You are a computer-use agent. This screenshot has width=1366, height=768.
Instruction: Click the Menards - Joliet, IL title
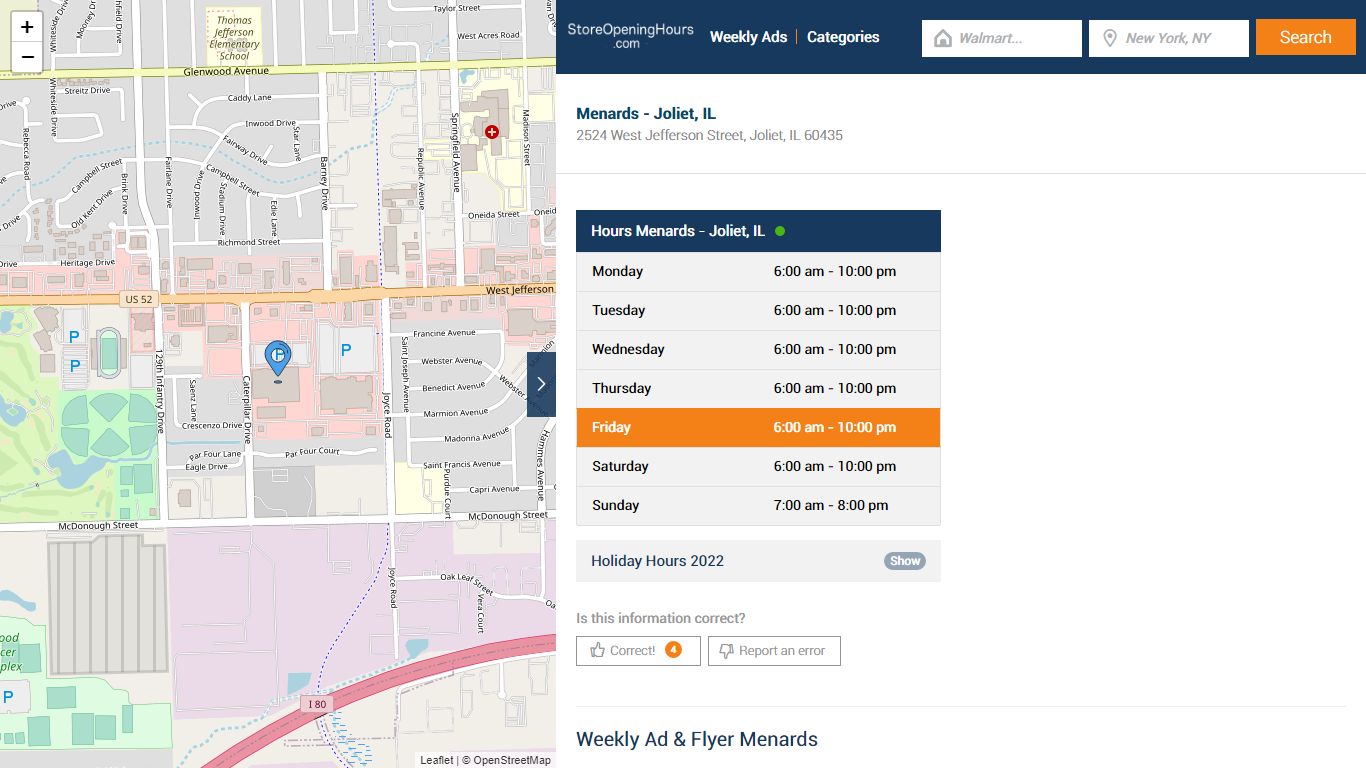(x=646, y=114)
